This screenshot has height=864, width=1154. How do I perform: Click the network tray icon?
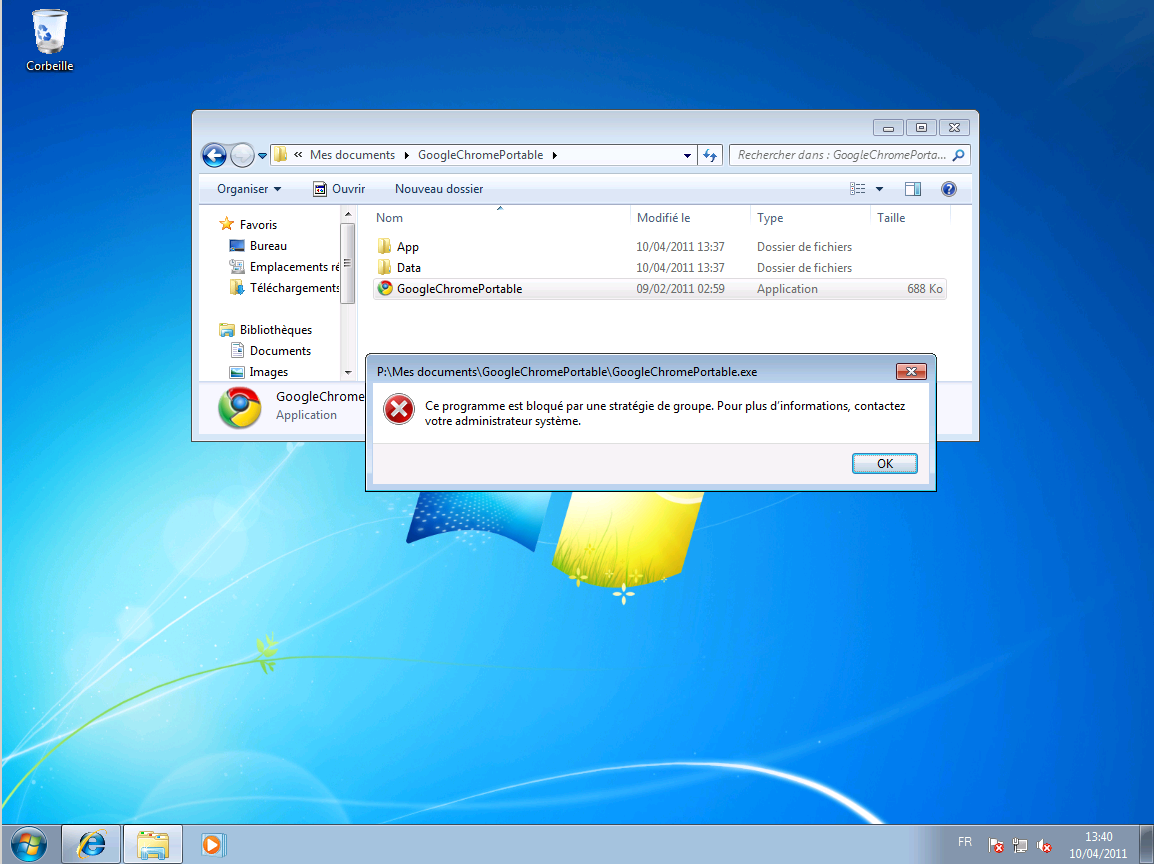click(1020, 846)
